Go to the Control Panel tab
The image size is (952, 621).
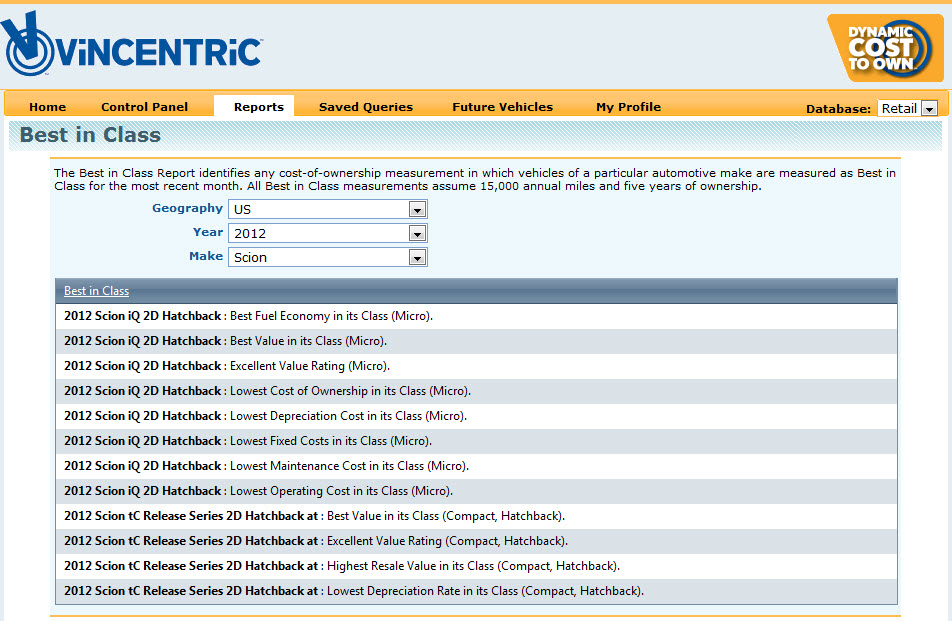144,107
